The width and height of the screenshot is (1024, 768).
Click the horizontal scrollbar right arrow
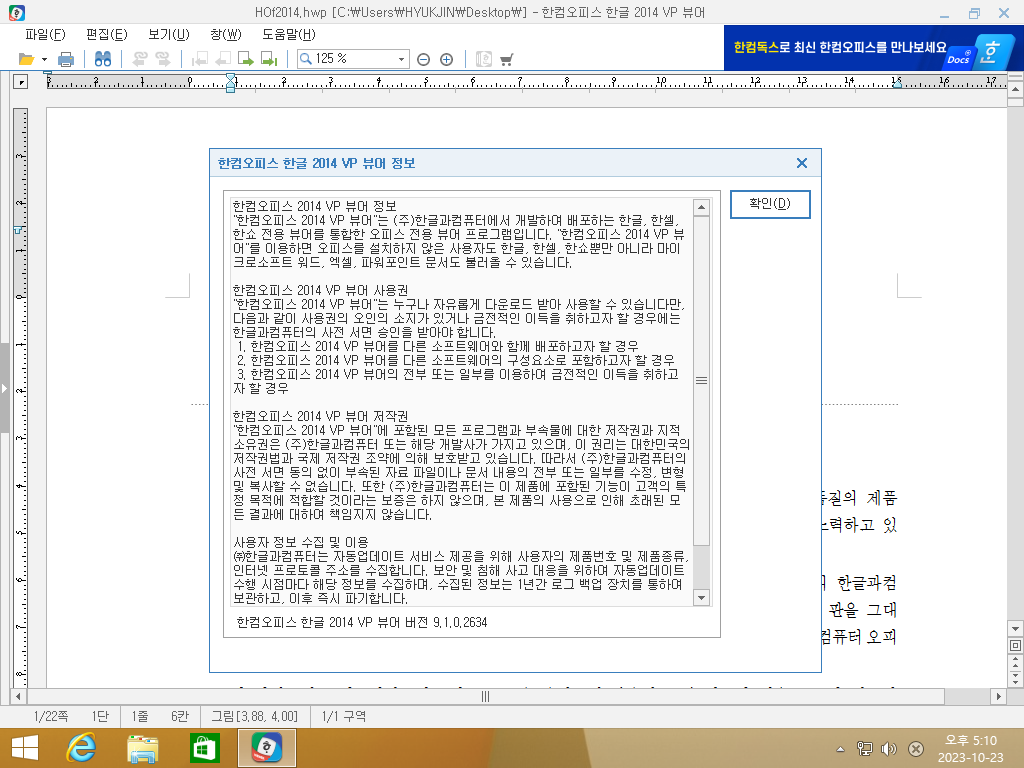(999, 697)
